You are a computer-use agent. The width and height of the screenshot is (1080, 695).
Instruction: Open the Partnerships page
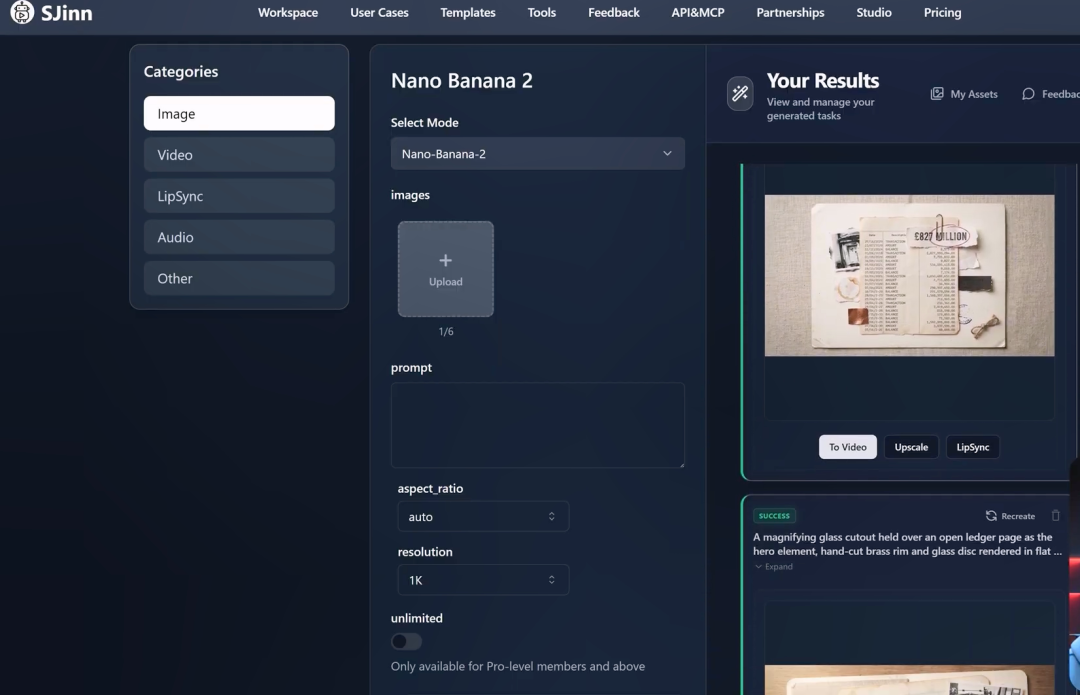pos(790,12)
